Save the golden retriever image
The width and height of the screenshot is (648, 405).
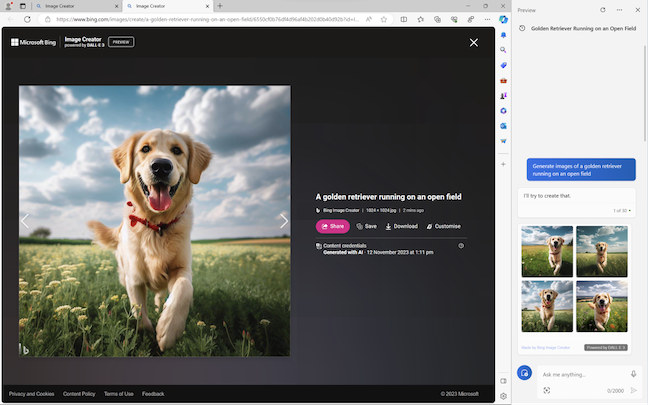pos(366,226)
